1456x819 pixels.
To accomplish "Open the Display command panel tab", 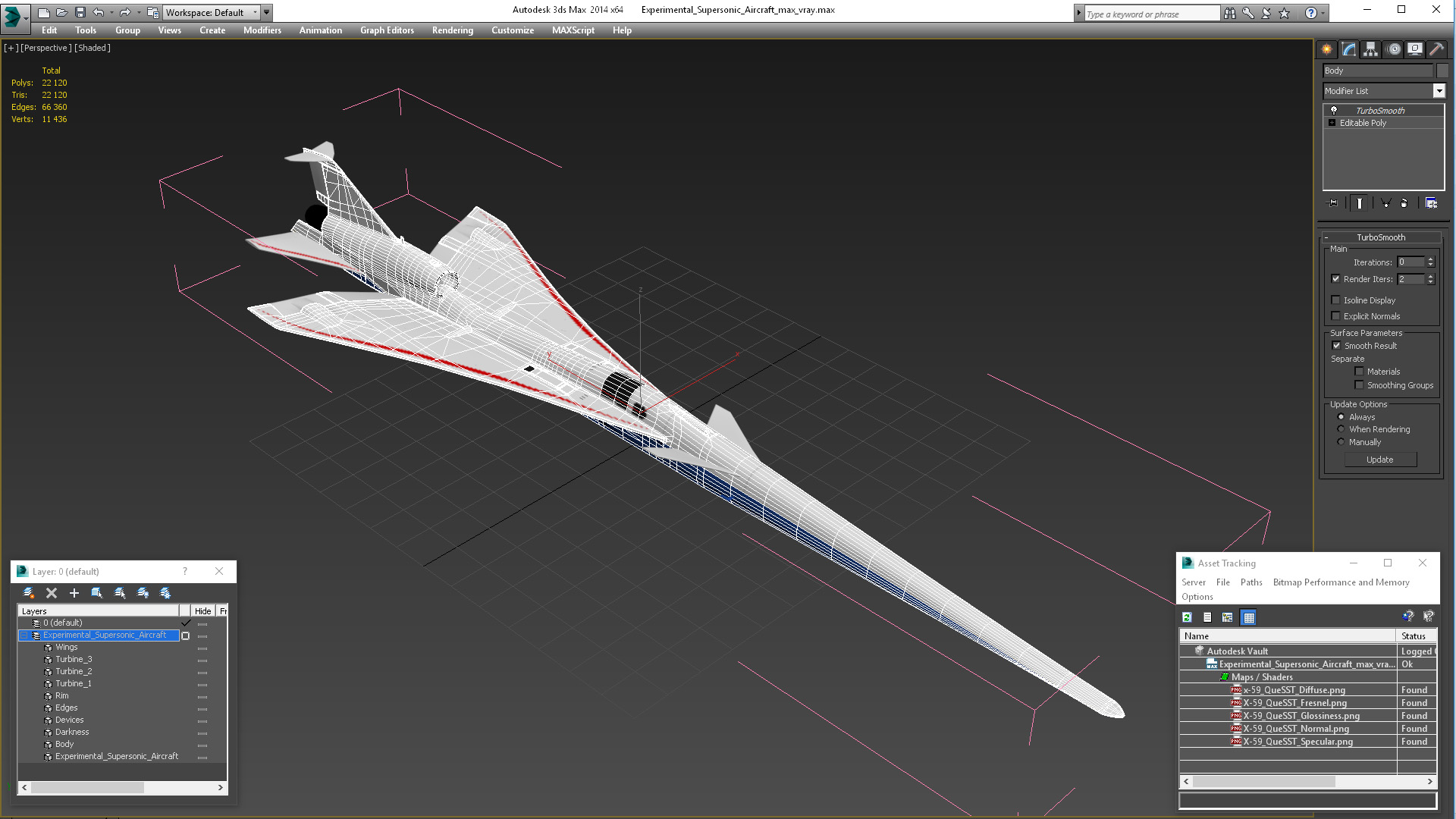I will pos(1414,49).
